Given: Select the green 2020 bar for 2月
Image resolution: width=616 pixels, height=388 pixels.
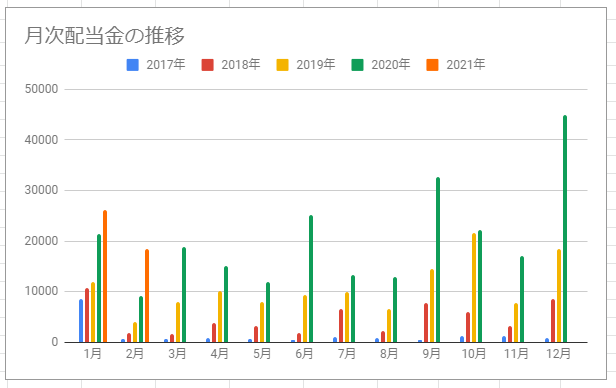Looking at the screenshot, I should (141, 319).
